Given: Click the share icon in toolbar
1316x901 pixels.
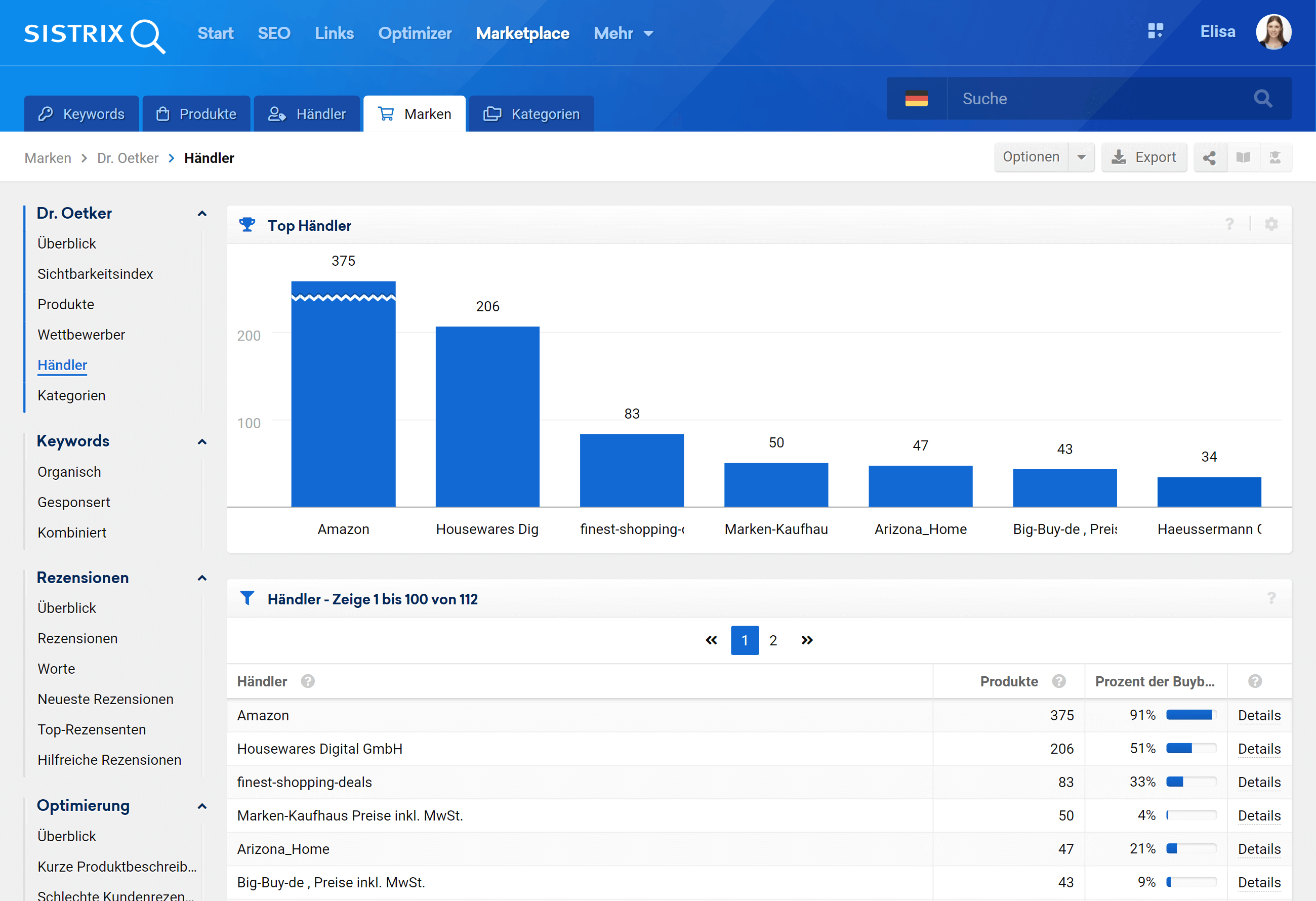Looking at the screenshot, I should (1210, 157).
